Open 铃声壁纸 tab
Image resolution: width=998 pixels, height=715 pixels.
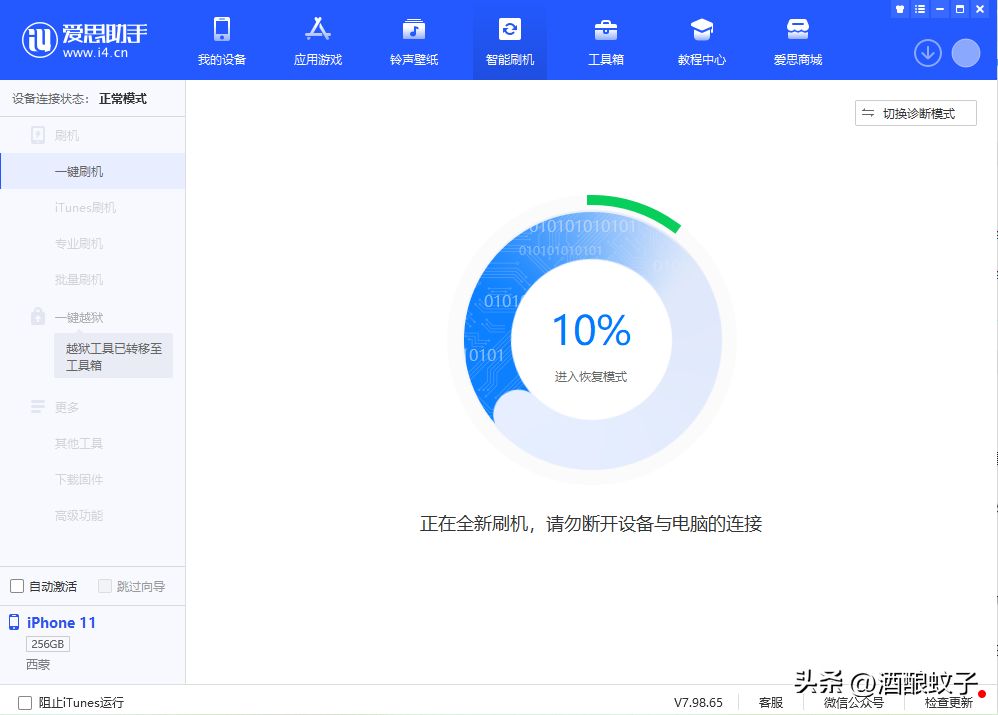coord(414,41)
